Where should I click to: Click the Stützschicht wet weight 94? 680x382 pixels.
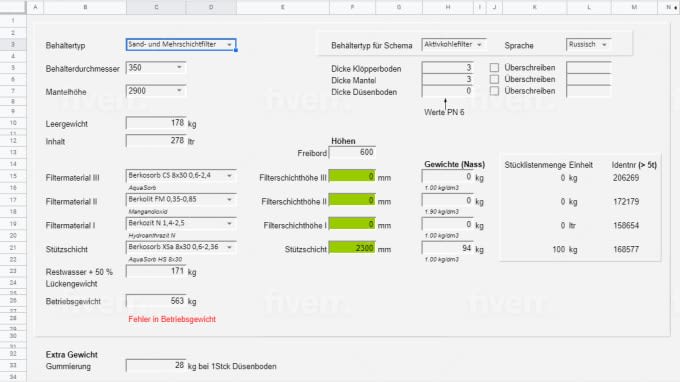(x=447, y=248)
